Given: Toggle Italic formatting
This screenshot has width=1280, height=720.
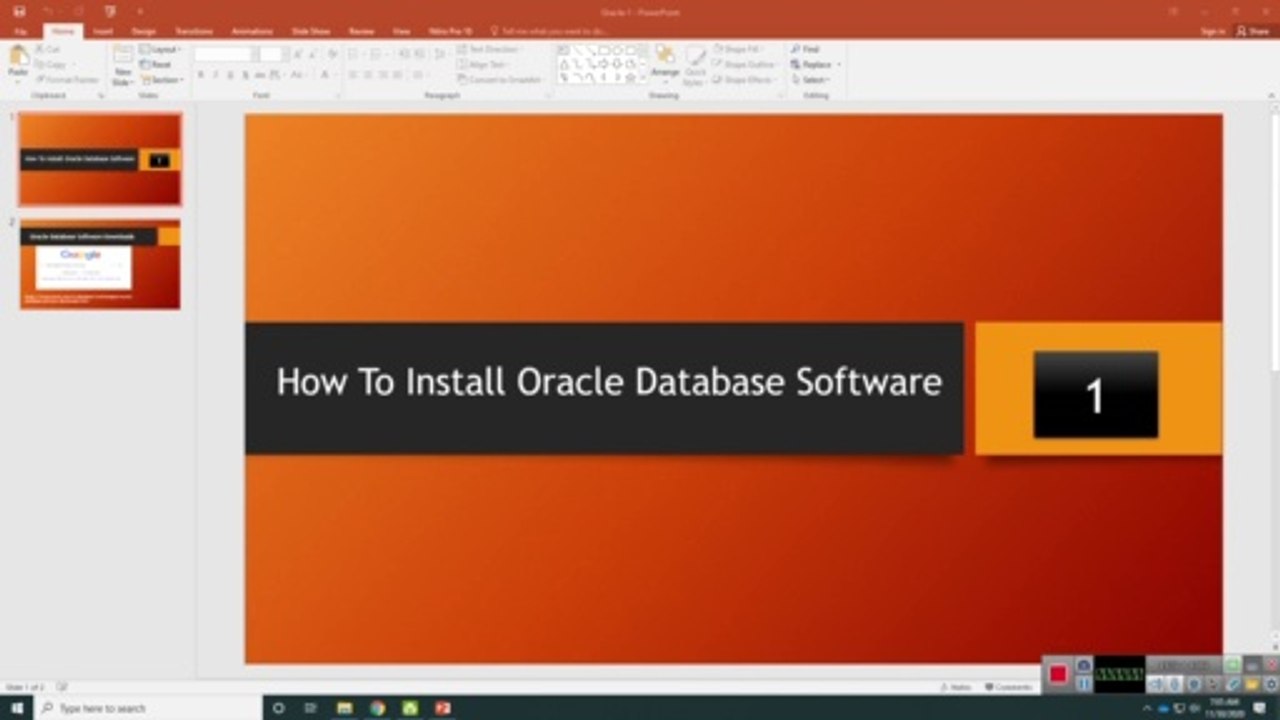Looking at the screenshot, I should (x=215, y=75).
